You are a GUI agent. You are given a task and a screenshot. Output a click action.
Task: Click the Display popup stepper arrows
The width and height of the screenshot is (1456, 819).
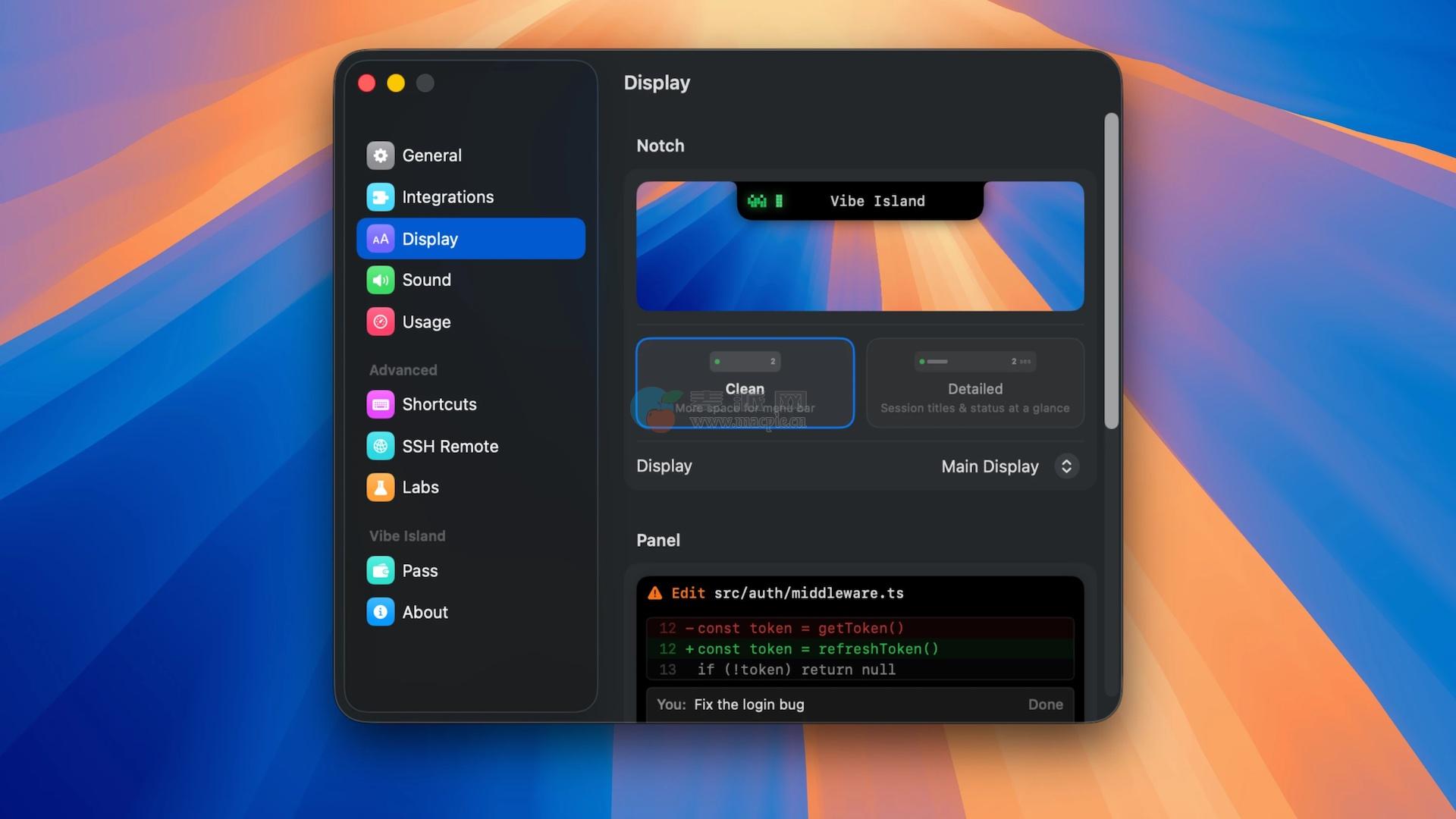1066,466
